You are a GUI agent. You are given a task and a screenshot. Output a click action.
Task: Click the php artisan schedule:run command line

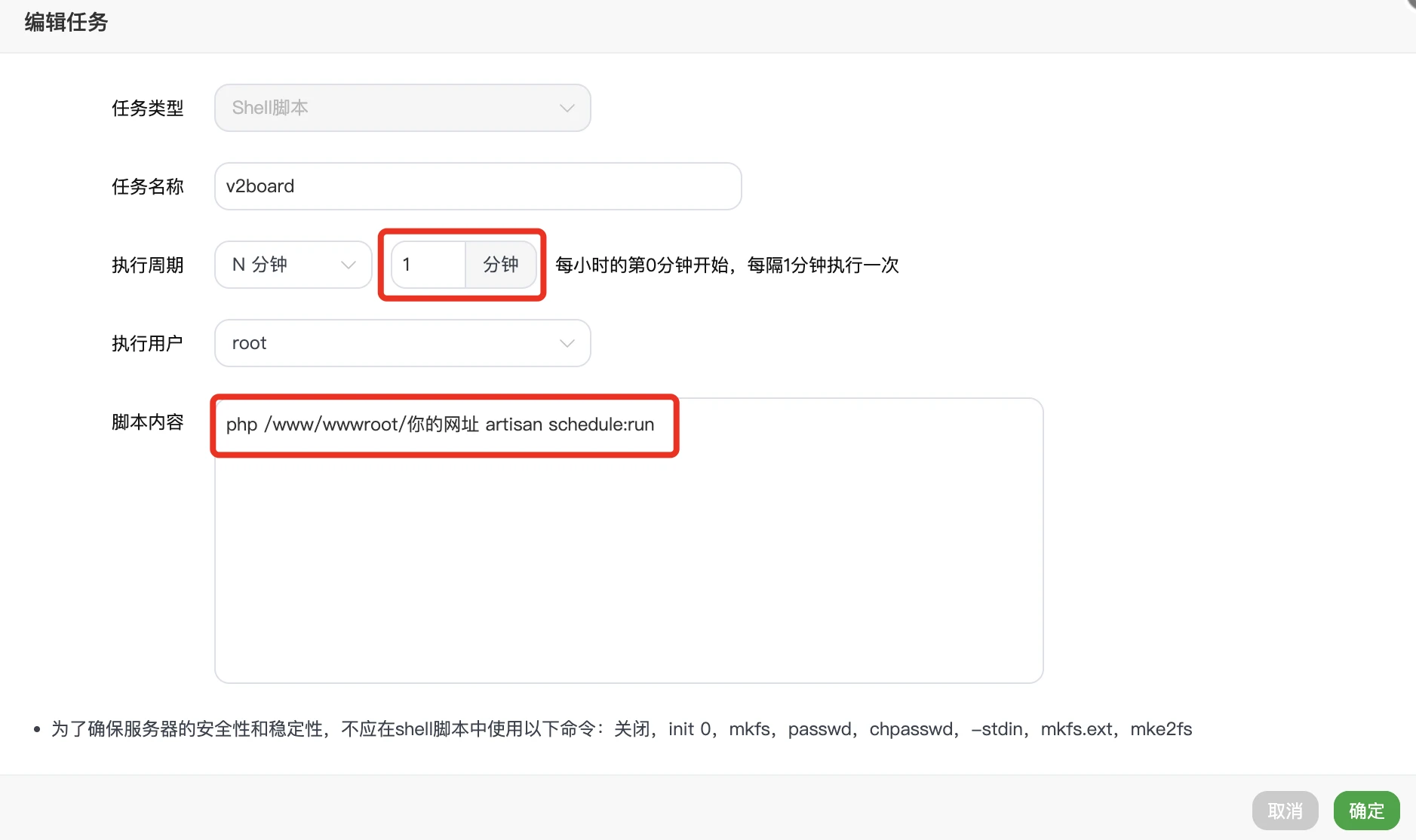point(440,425)
